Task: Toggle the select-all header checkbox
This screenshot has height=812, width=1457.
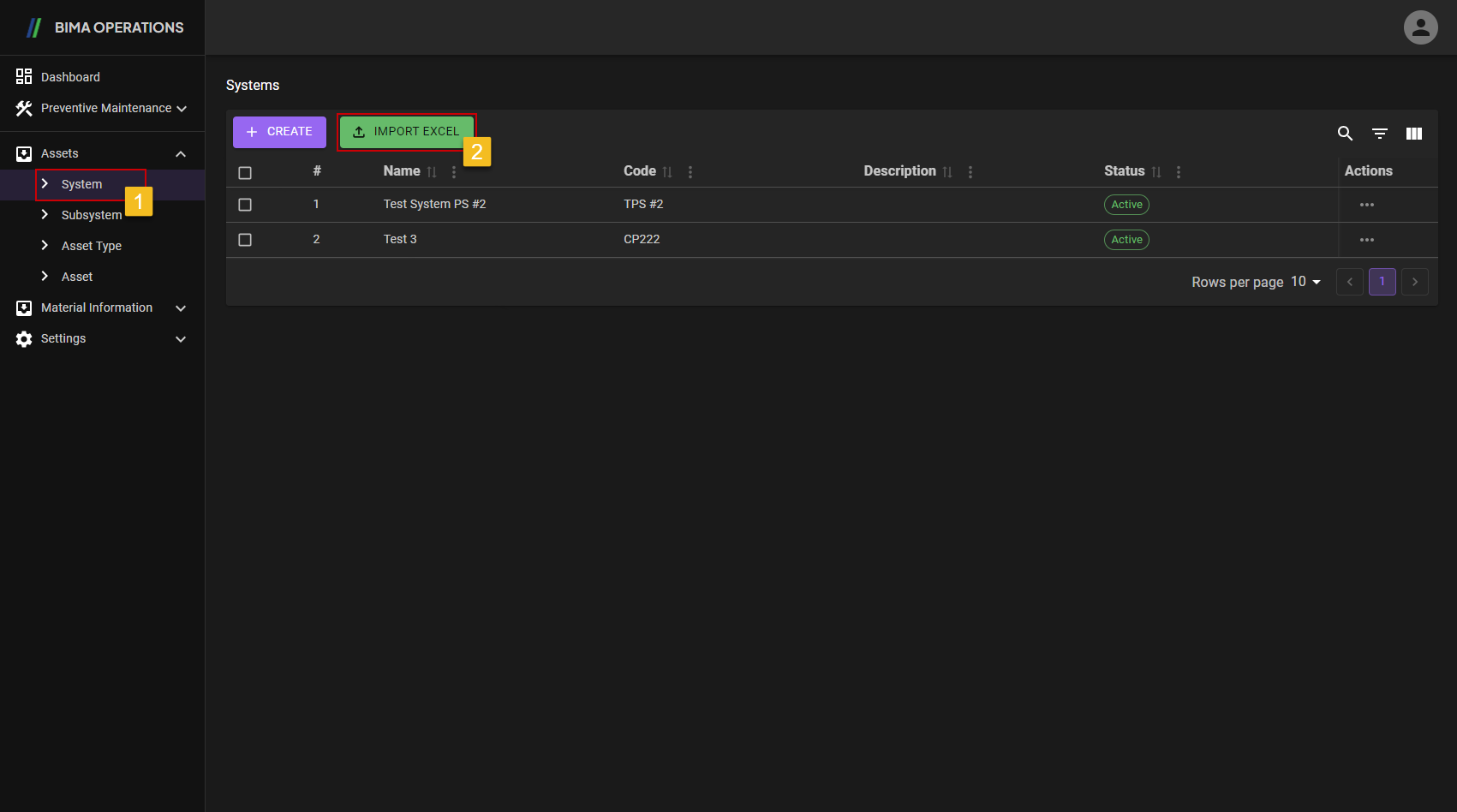Action: click(245, 173)
